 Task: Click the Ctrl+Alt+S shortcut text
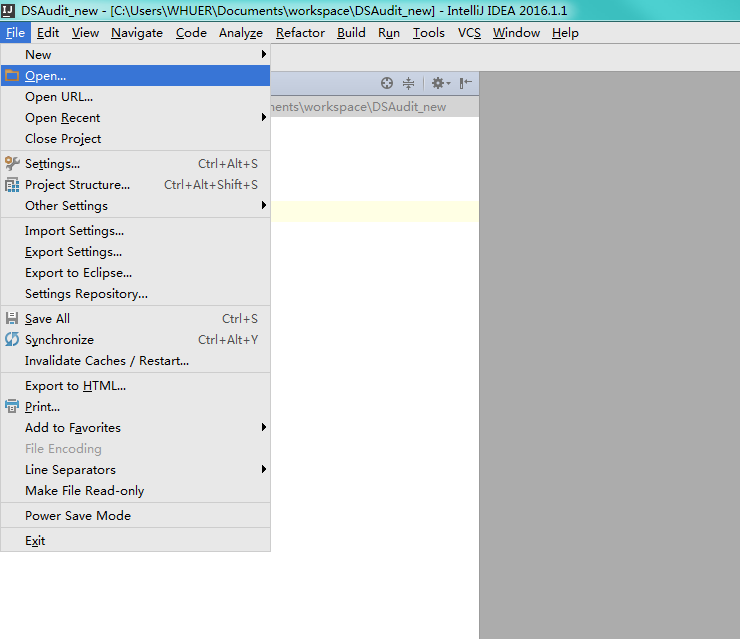[x=227, y=164]
